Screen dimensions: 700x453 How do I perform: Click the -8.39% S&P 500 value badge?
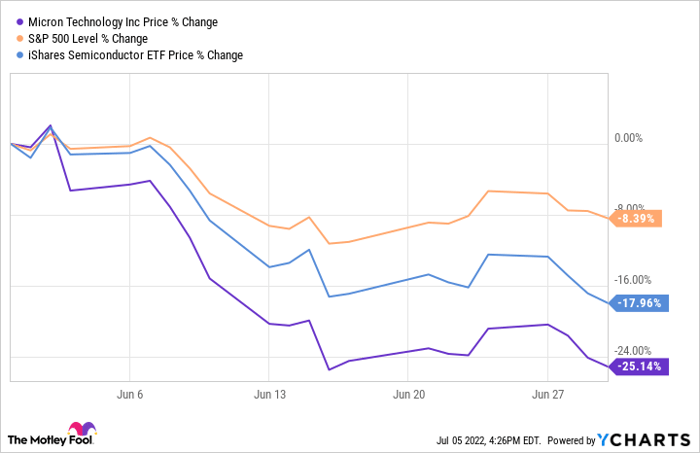(637, 218)
